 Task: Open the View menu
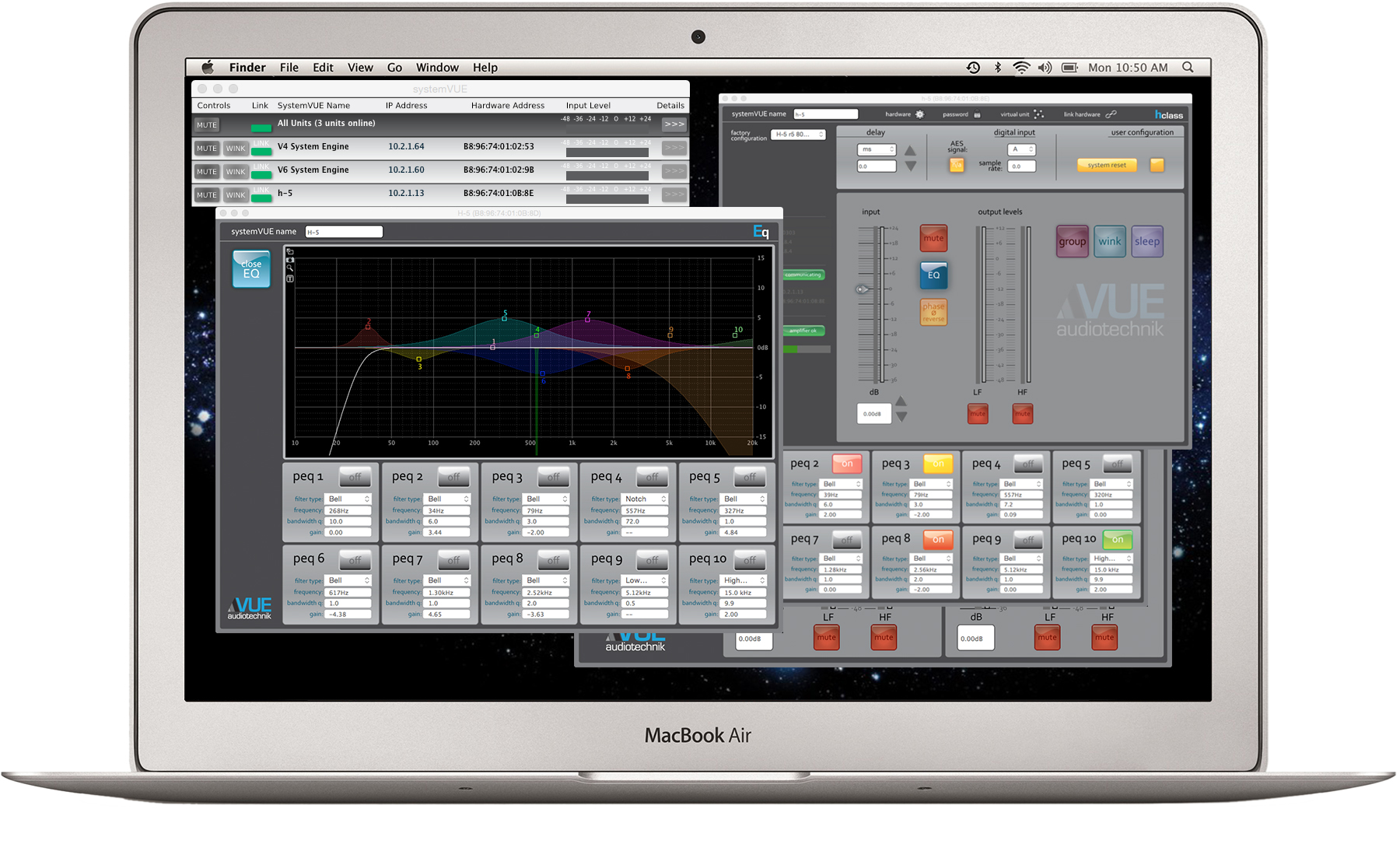(360, 68)
